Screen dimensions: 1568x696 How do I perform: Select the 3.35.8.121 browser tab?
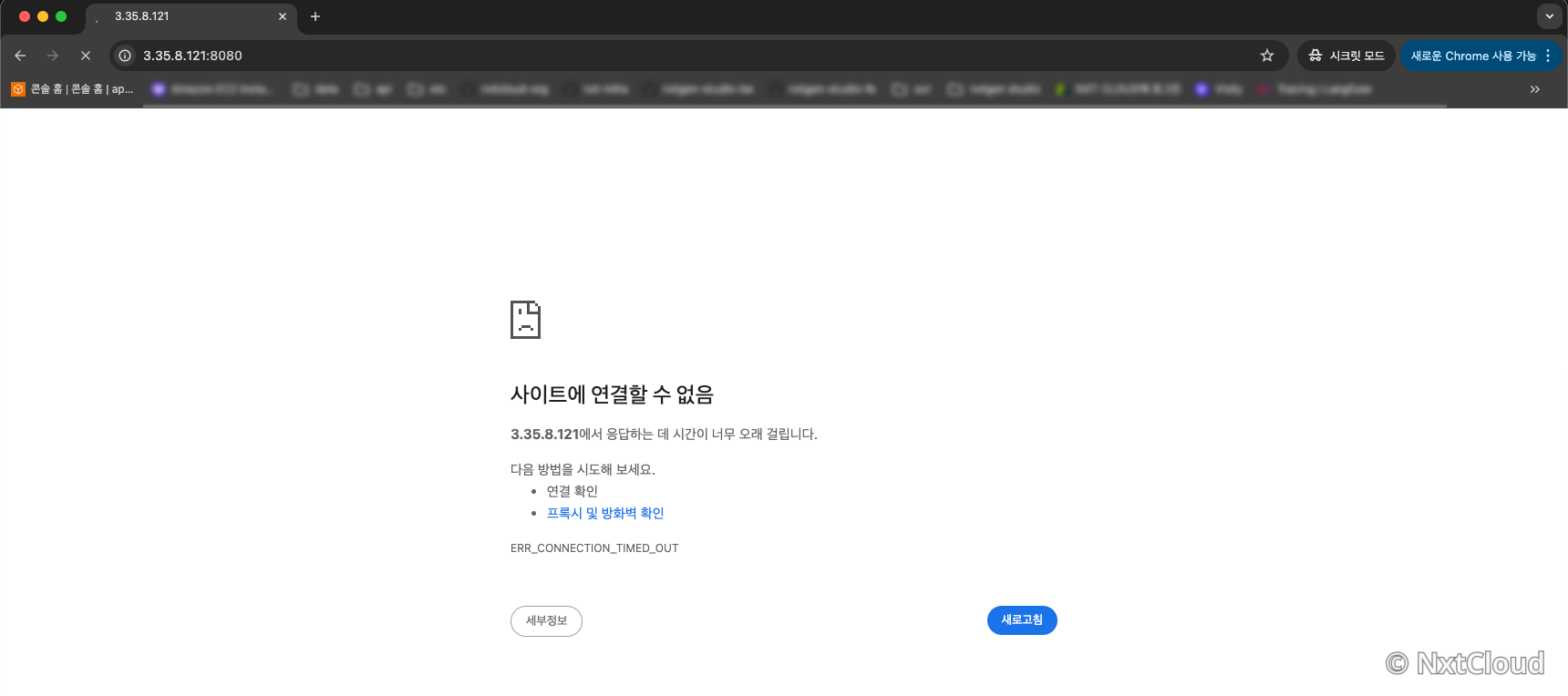tap(191, 16)
